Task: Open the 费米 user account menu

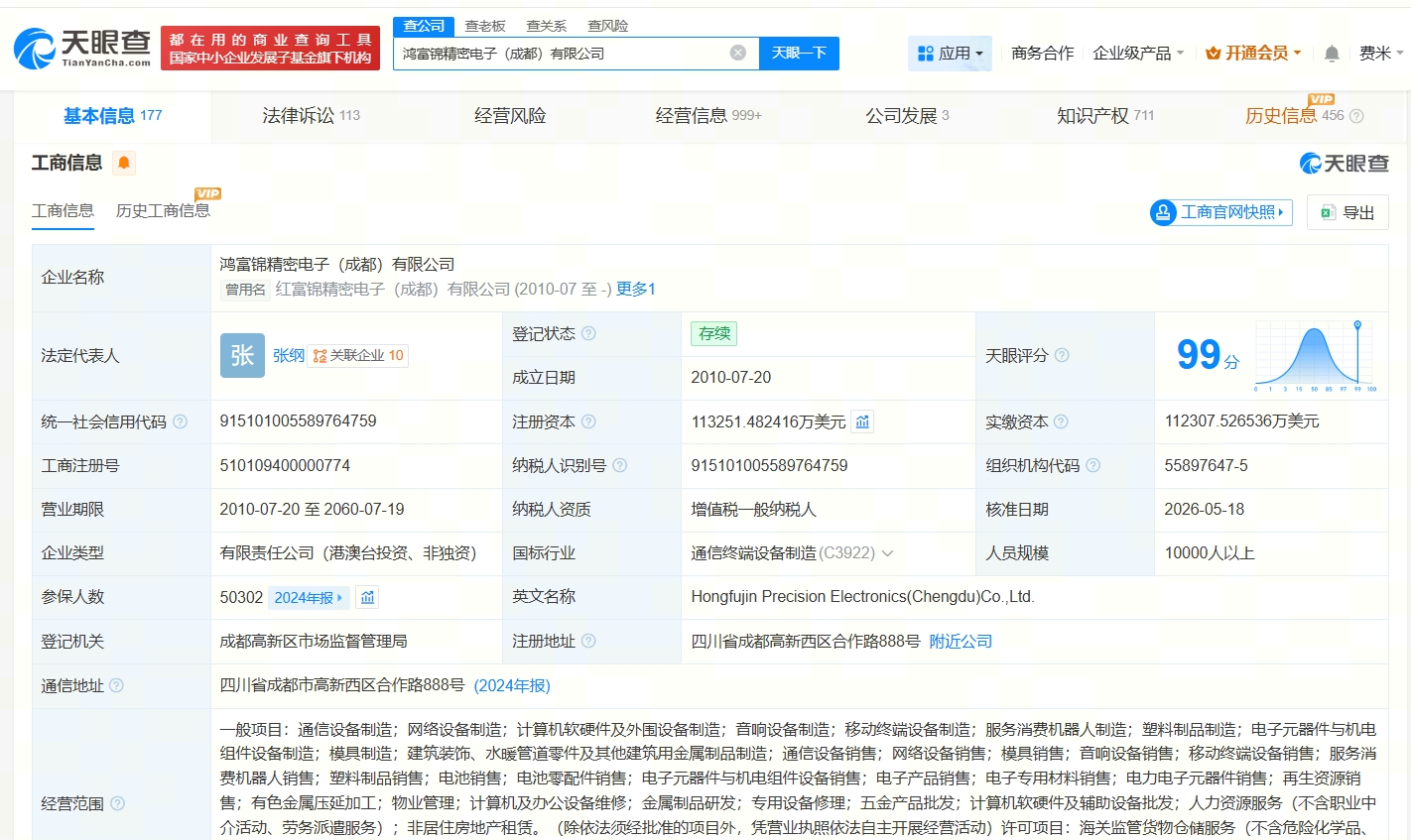Action: 1381,54
